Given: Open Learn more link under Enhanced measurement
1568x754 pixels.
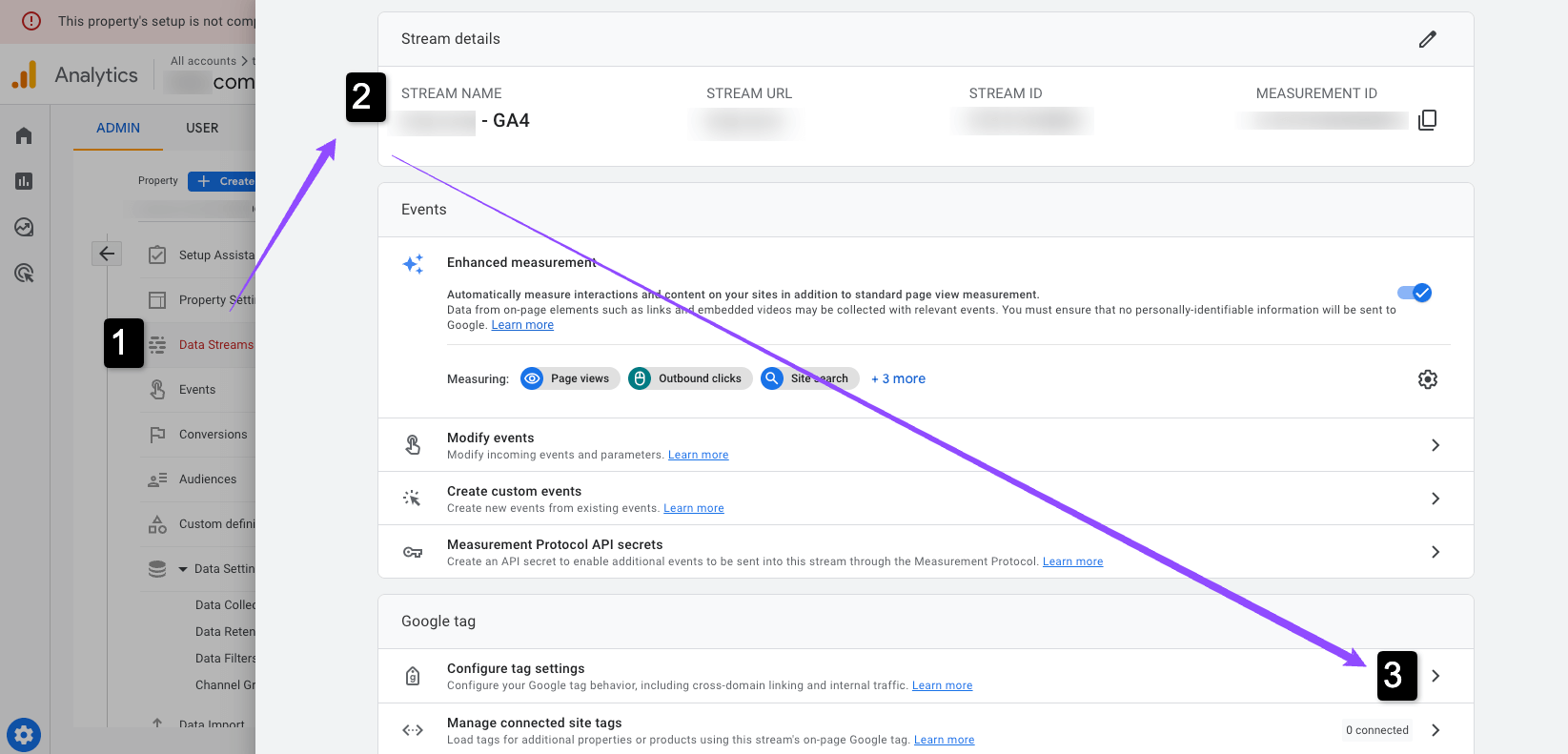Looking at the screenshot, I should (x=522, y=325).
